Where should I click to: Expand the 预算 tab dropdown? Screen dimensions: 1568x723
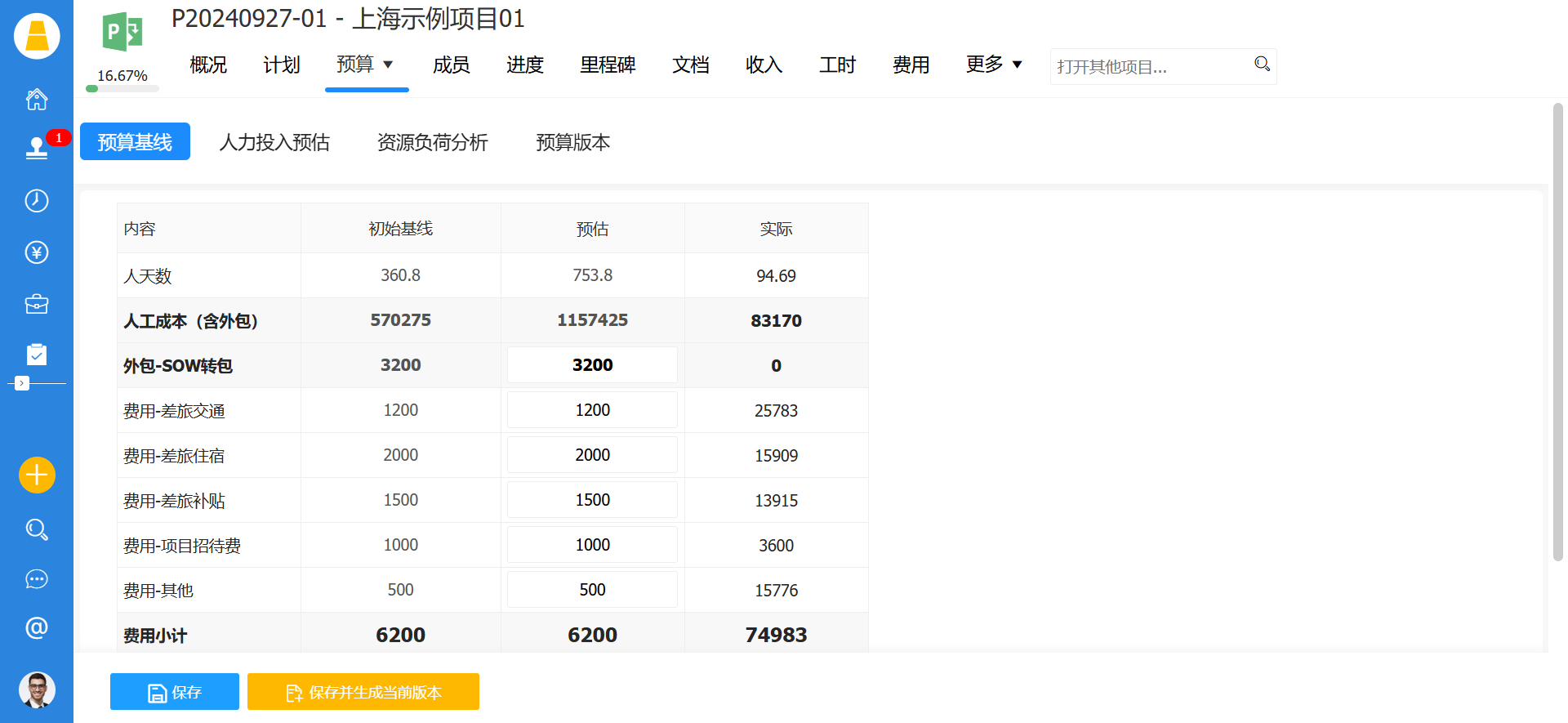(388, 65)
